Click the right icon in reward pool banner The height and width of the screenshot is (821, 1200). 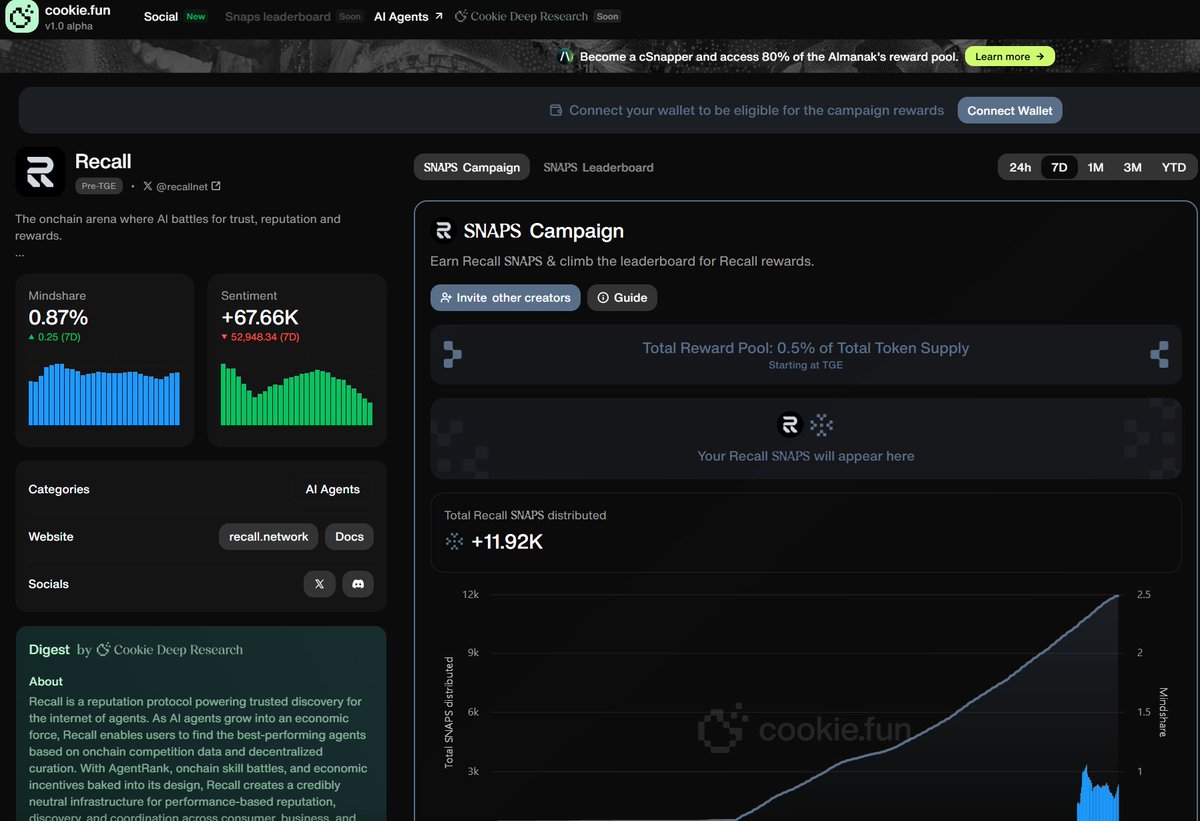pyautogui.click(x=1159, y=353)
